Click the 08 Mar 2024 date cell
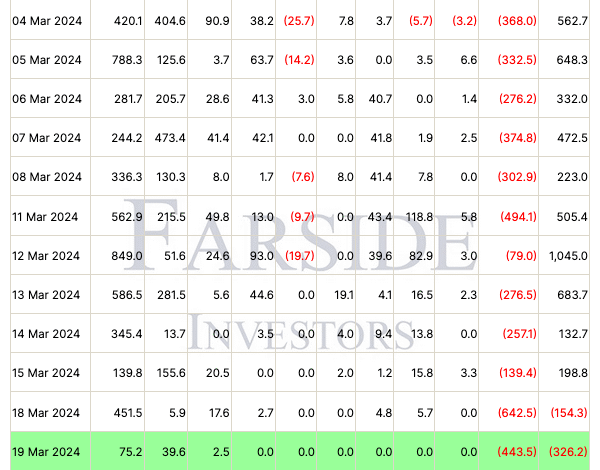Screen dimensions: 600x470 pos(47,177)
